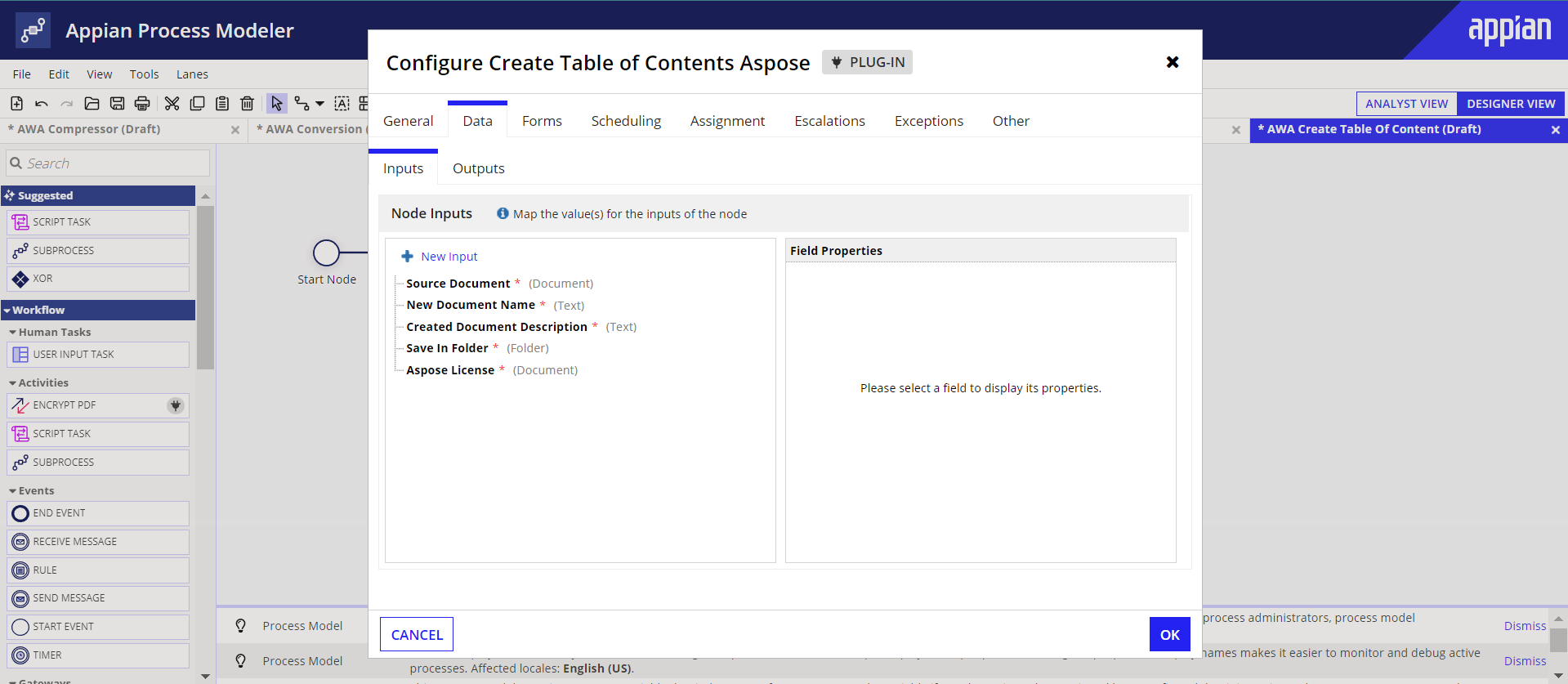Select the connector flow tool
This screenshot has width=1568, height=684.
click(302, 104)
